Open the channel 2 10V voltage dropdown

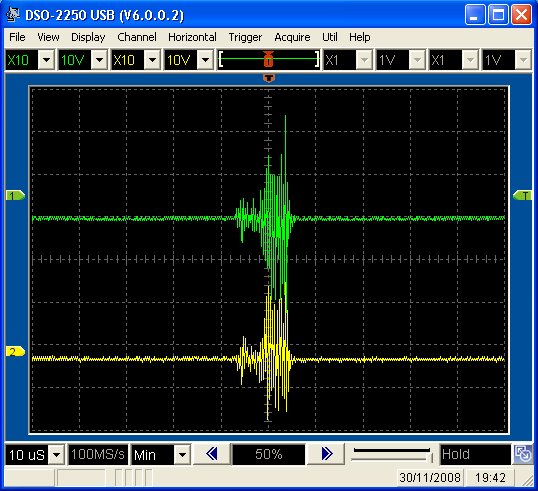[205, 60]
